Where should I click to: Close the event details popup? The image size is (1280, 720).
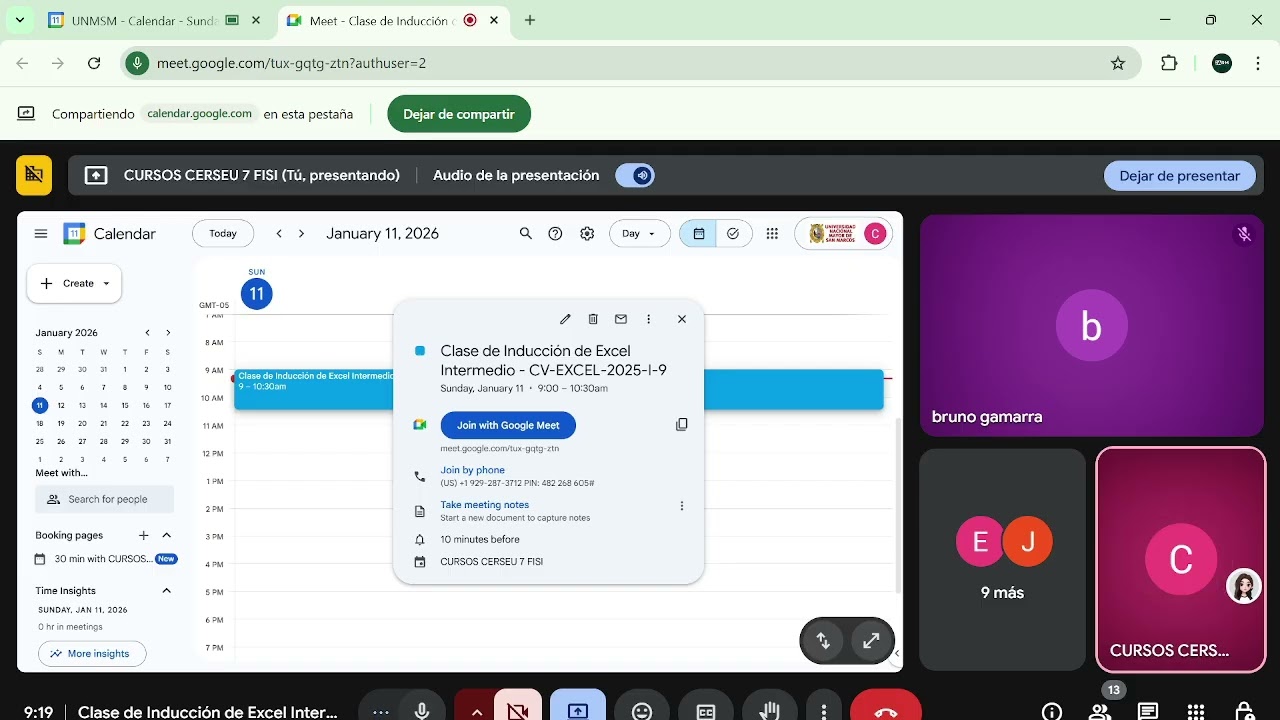click(x=682, y=319)
